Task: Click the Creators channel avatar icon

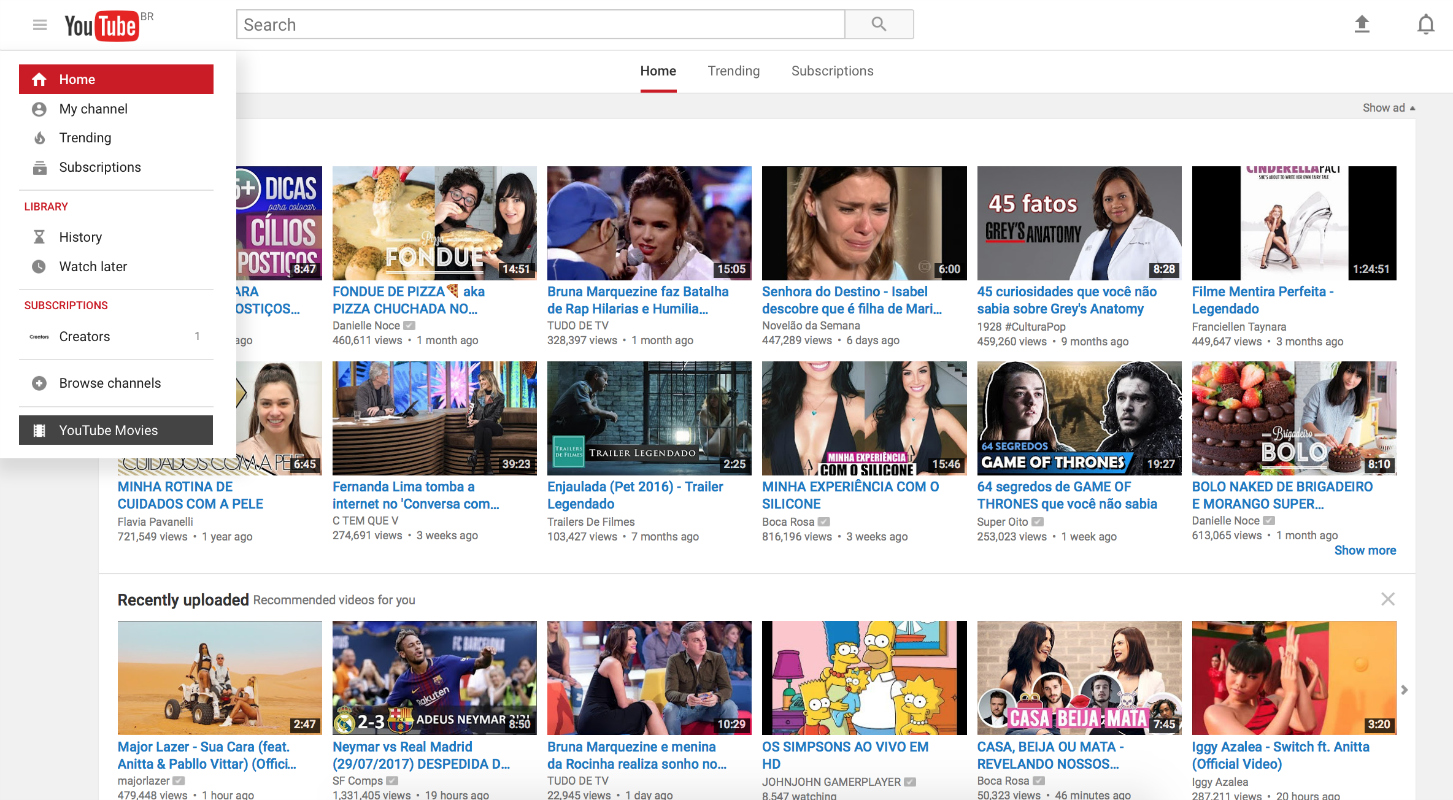Action: pyautogui.click(x=39, y=337)
